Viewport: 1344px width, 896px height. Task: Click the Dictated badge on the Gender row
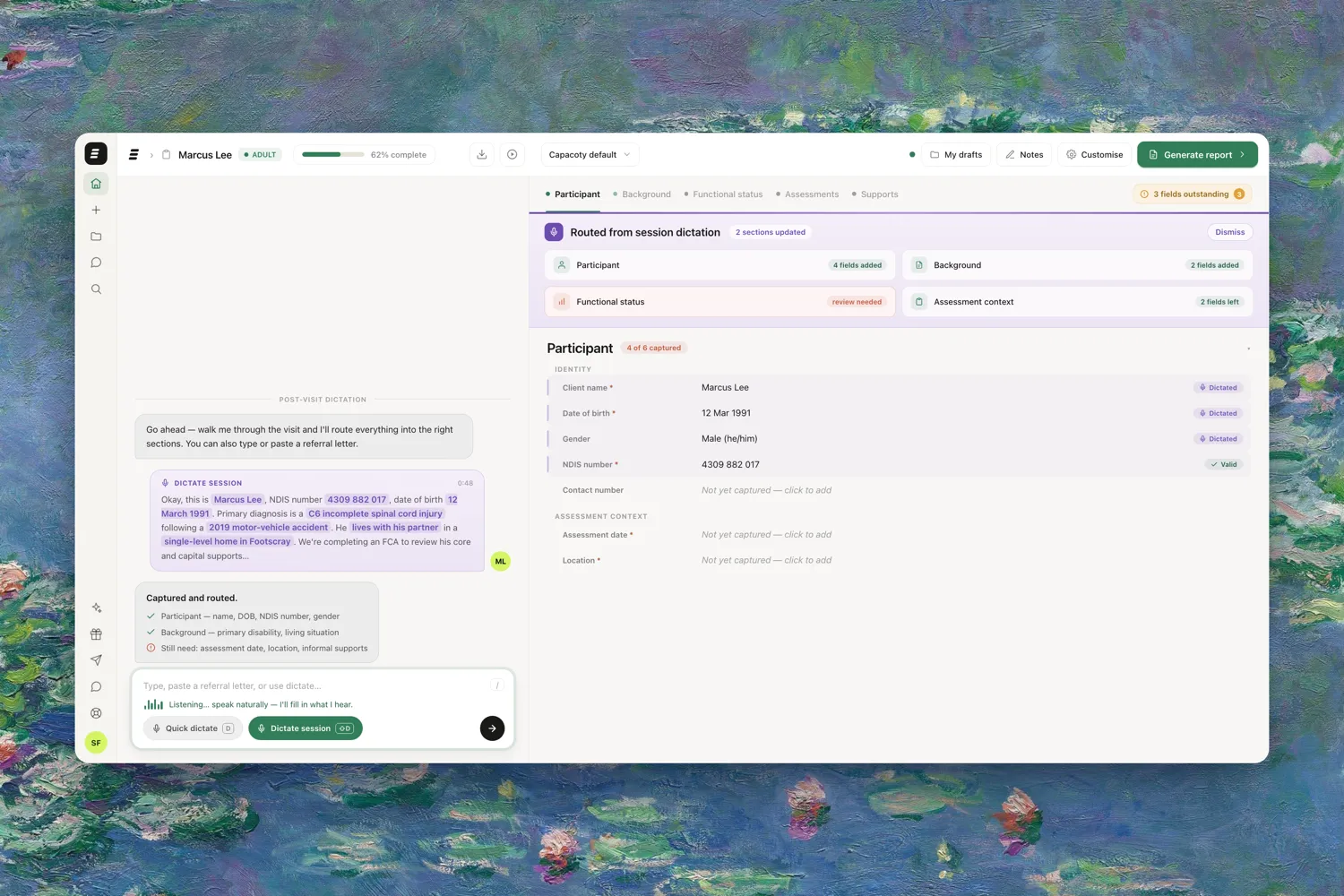tap(1218, 439)
